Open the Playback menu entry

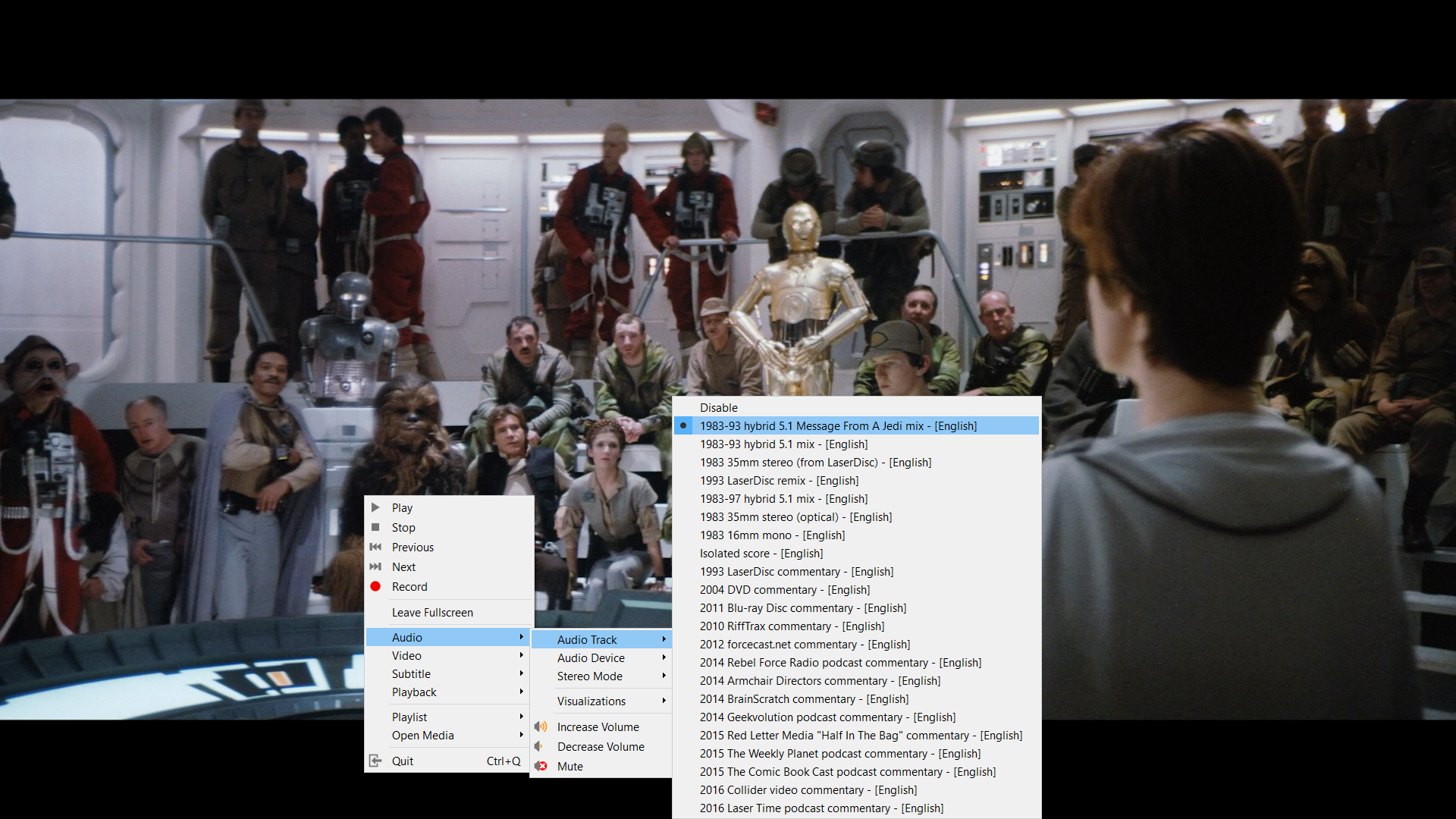click(449, 692)
